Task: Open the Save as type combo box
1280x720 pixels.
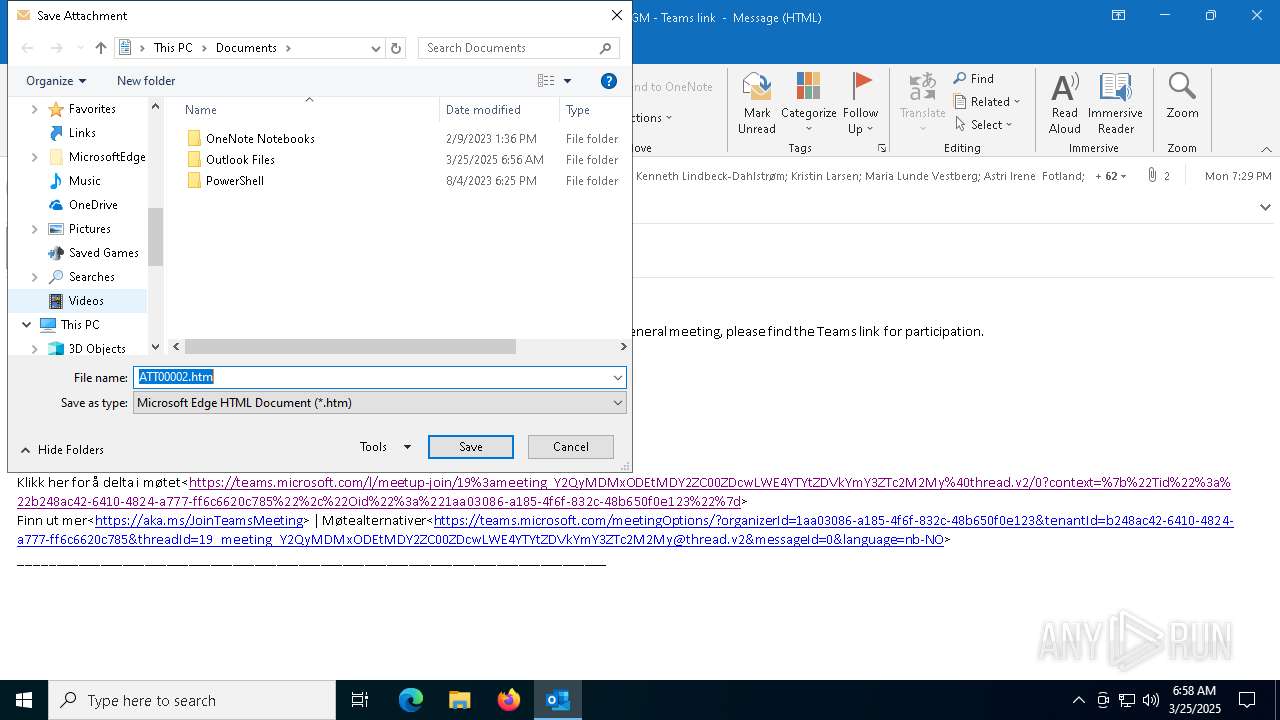Action: [380, 403]
